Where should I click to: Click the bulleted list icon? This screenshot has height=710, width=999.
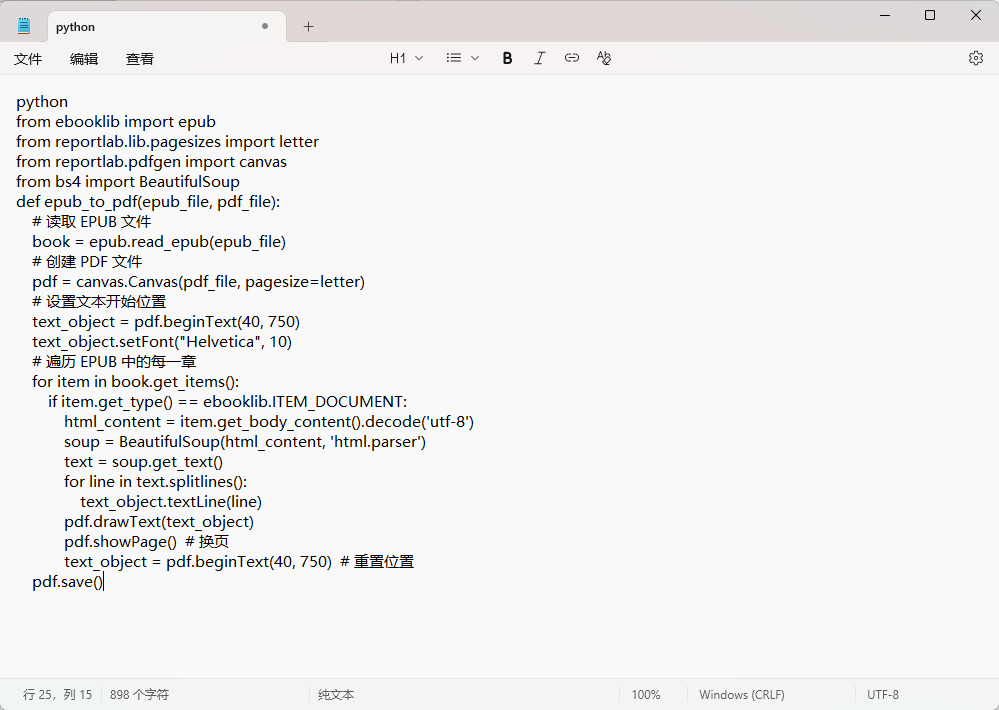click(454, 58)
